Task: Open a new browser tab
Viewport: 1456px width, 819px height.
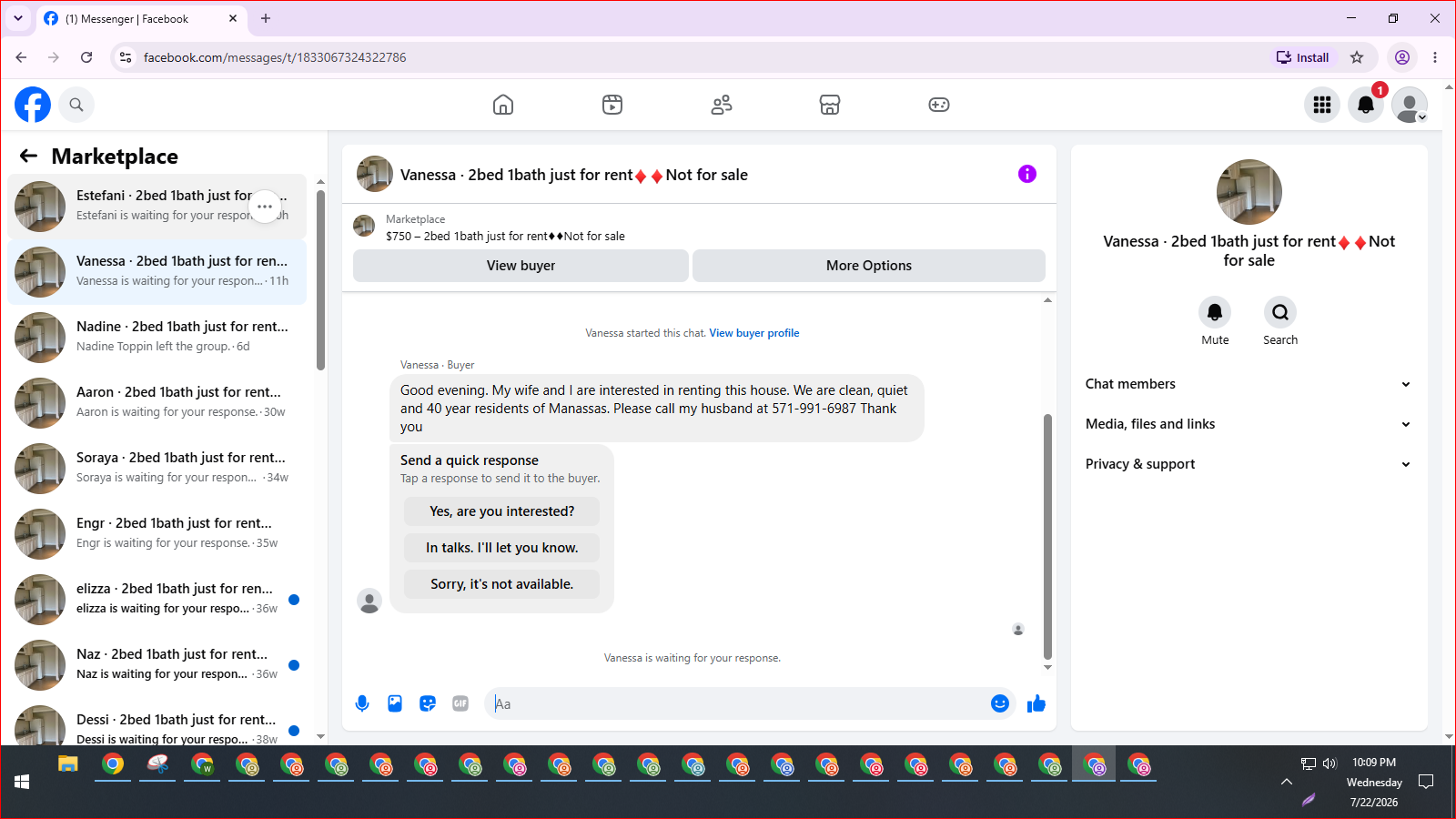Action: (x=266, y=18)
